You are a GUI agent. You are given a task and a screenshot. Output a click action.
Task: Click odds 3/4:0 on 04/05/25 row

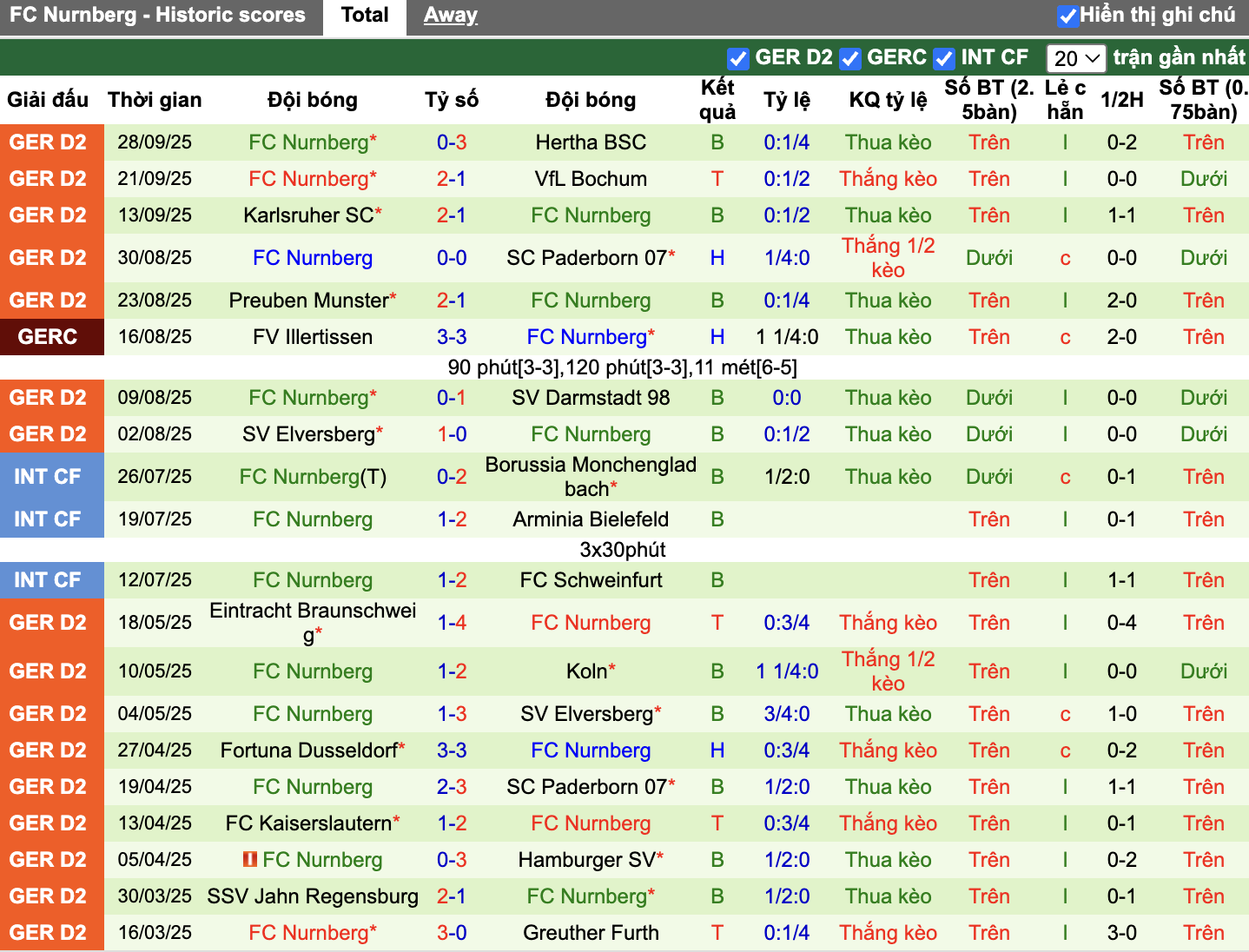pos(787,714)
